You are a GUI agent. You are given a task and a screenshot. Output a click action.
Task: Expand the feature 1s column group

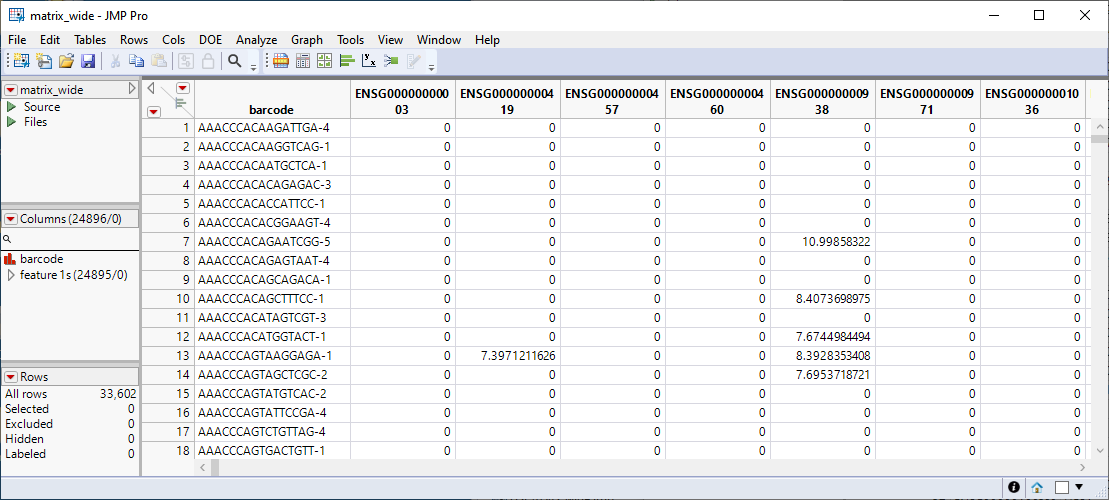click(11, 274)
